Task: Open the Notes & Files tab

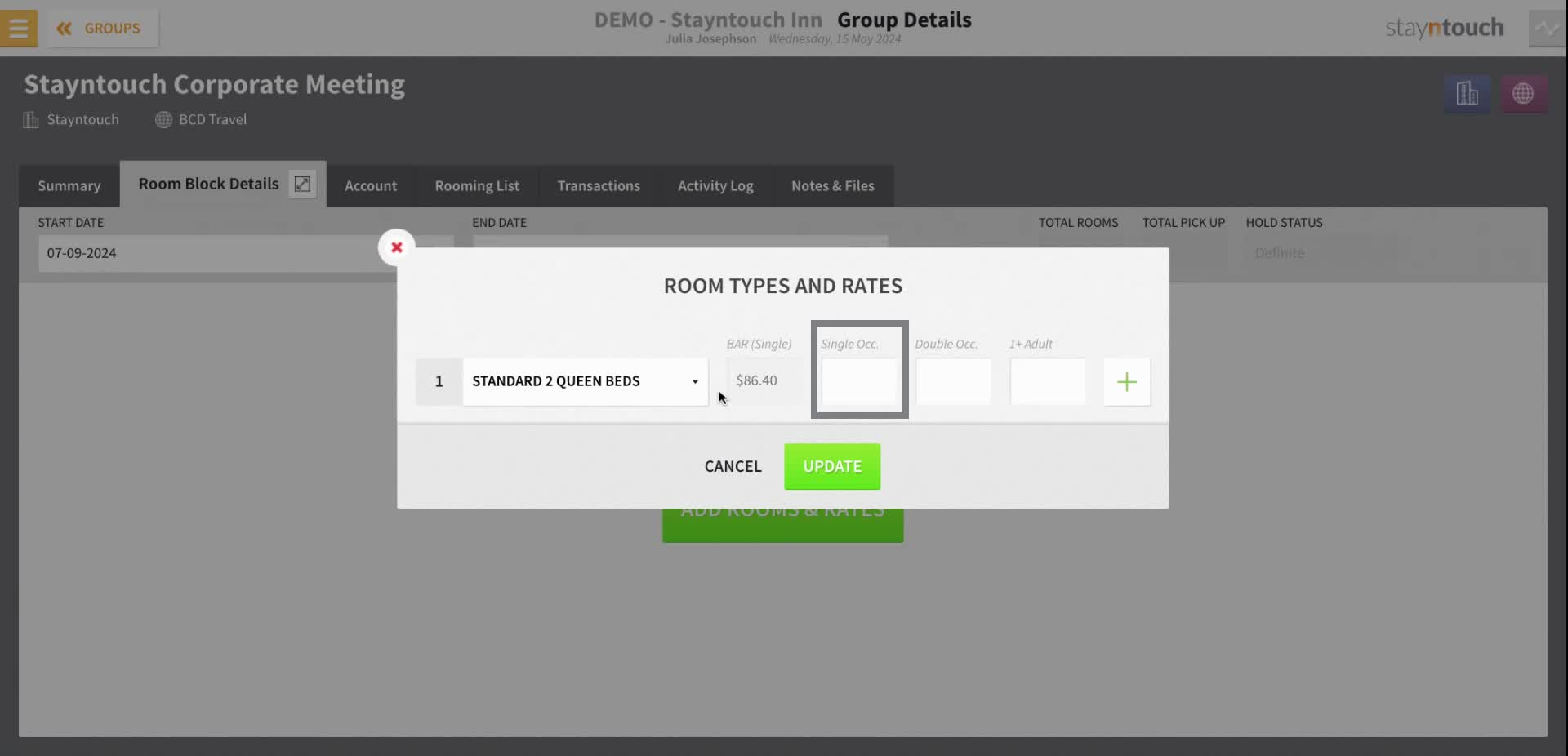Action: pyautogui.click(x=833, y=185)
